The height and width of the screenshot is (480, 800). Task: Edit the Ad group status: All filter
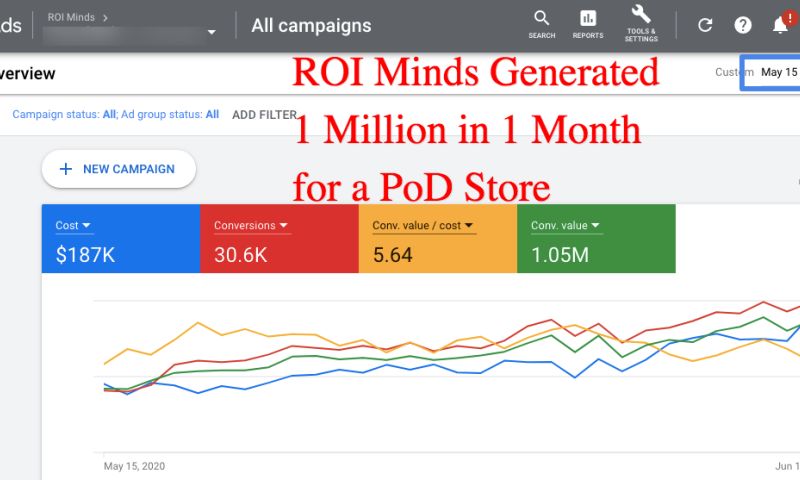170,115
